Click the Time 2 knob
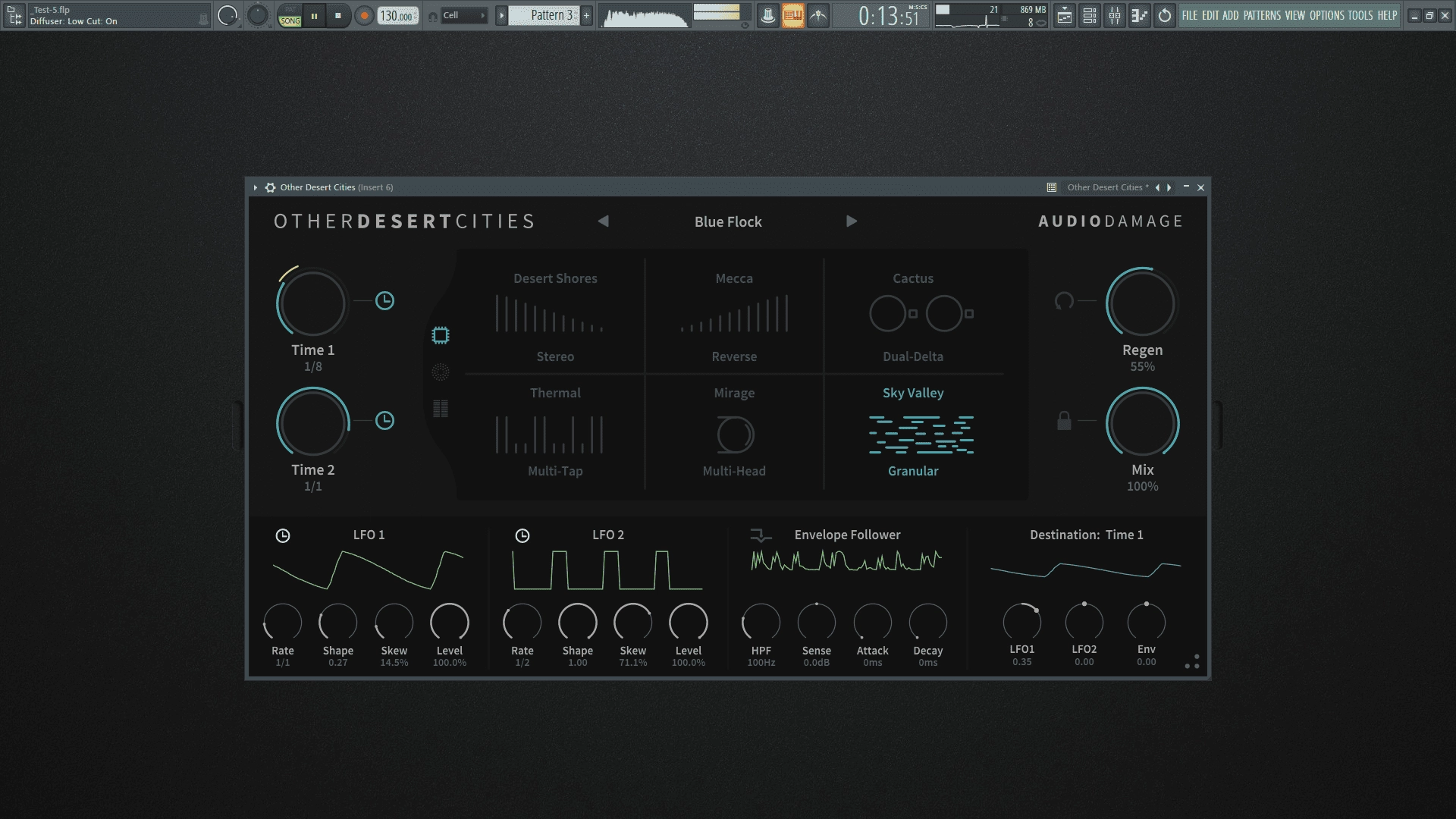This screenshot has height=819, width=1456. coord(312,422)
